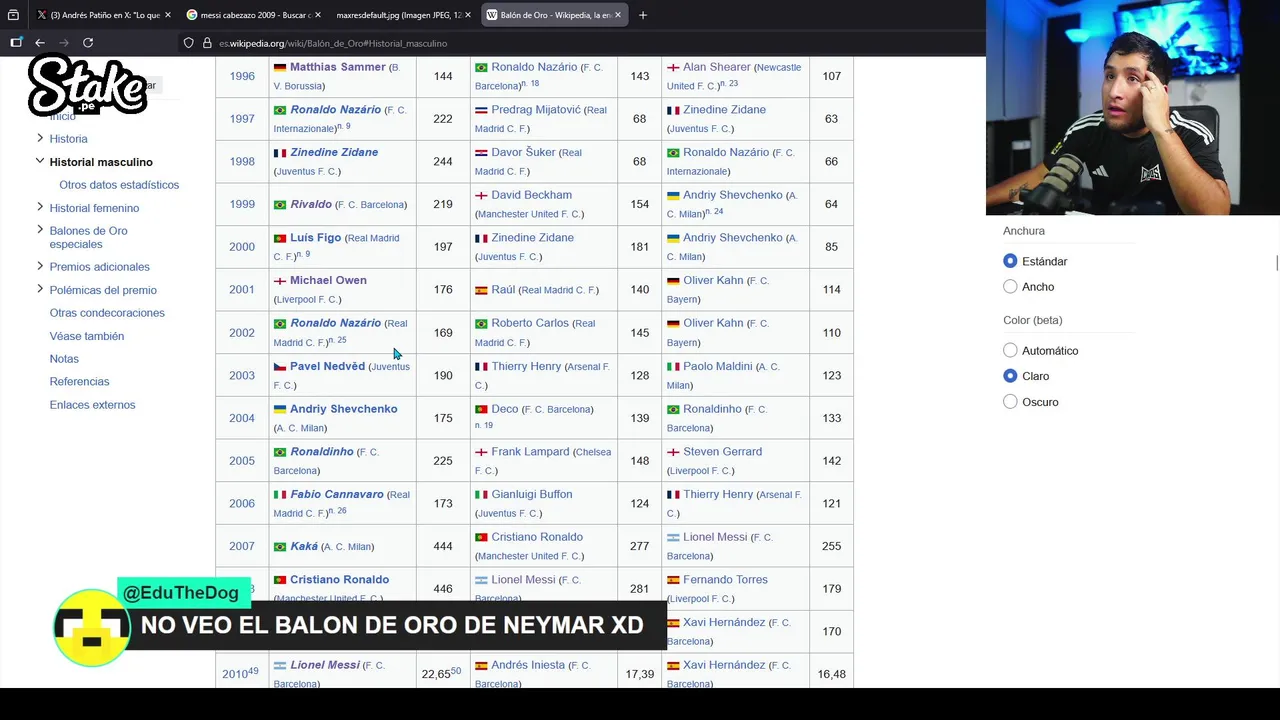The height and width of the screenshot is (720, 1280).
Task: Close the messi cabezazo Google tab
Action: [x=317, y=15]
